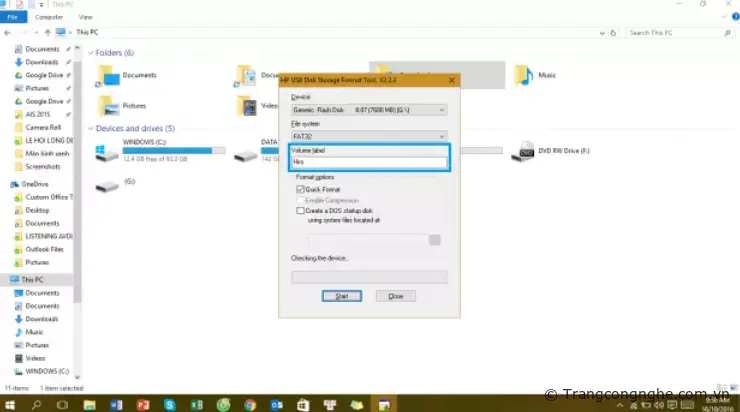Open the File tab in Explorer
The height and width of the screenshot is (412, 740).
[13, 17]
